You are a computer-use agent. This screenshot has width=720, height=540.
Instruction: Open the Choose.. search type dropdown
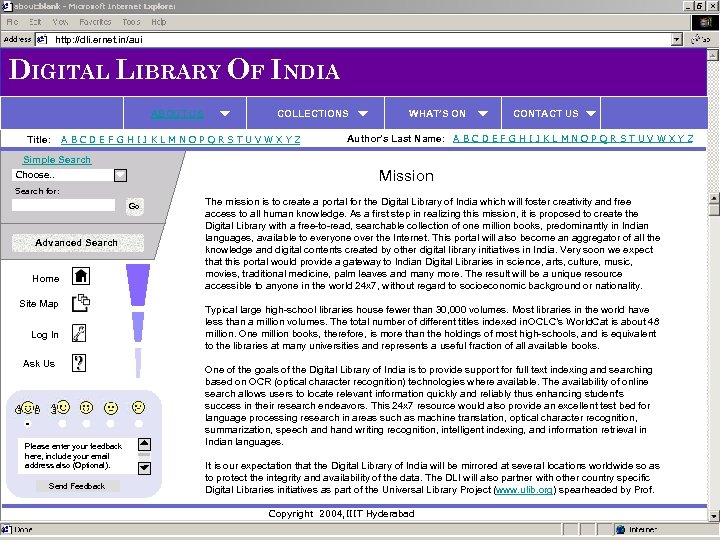[120, 175]
